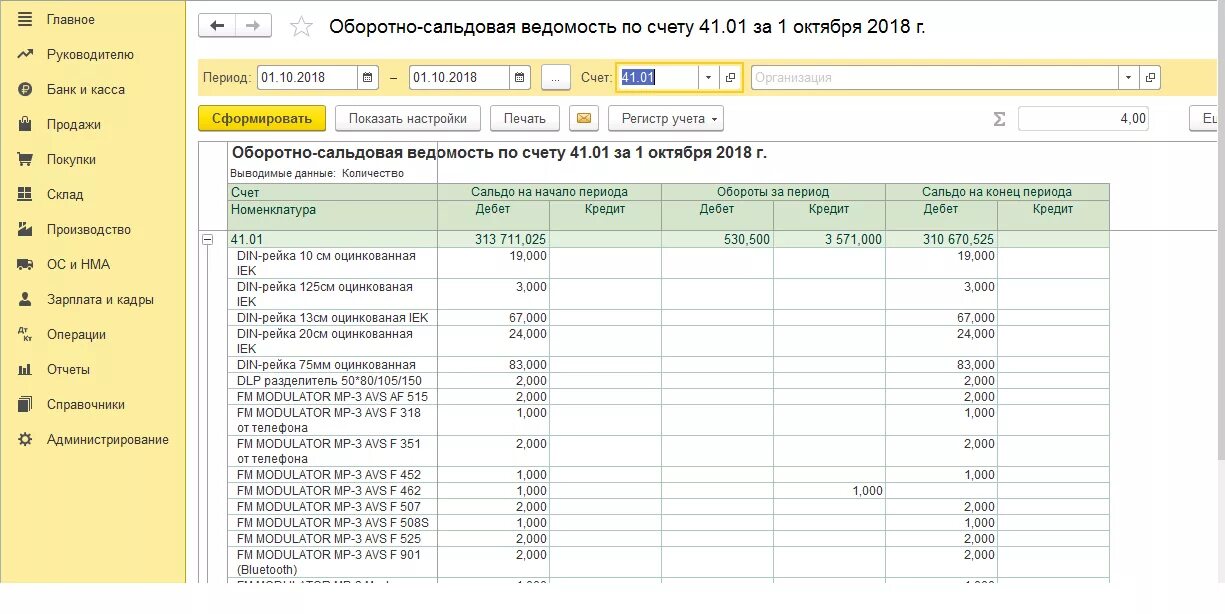Viewport: 1225px width, 614px height.
Task: Select row DIN-рейка 125см оцинкованая IEK
Action: pos(669,294)
